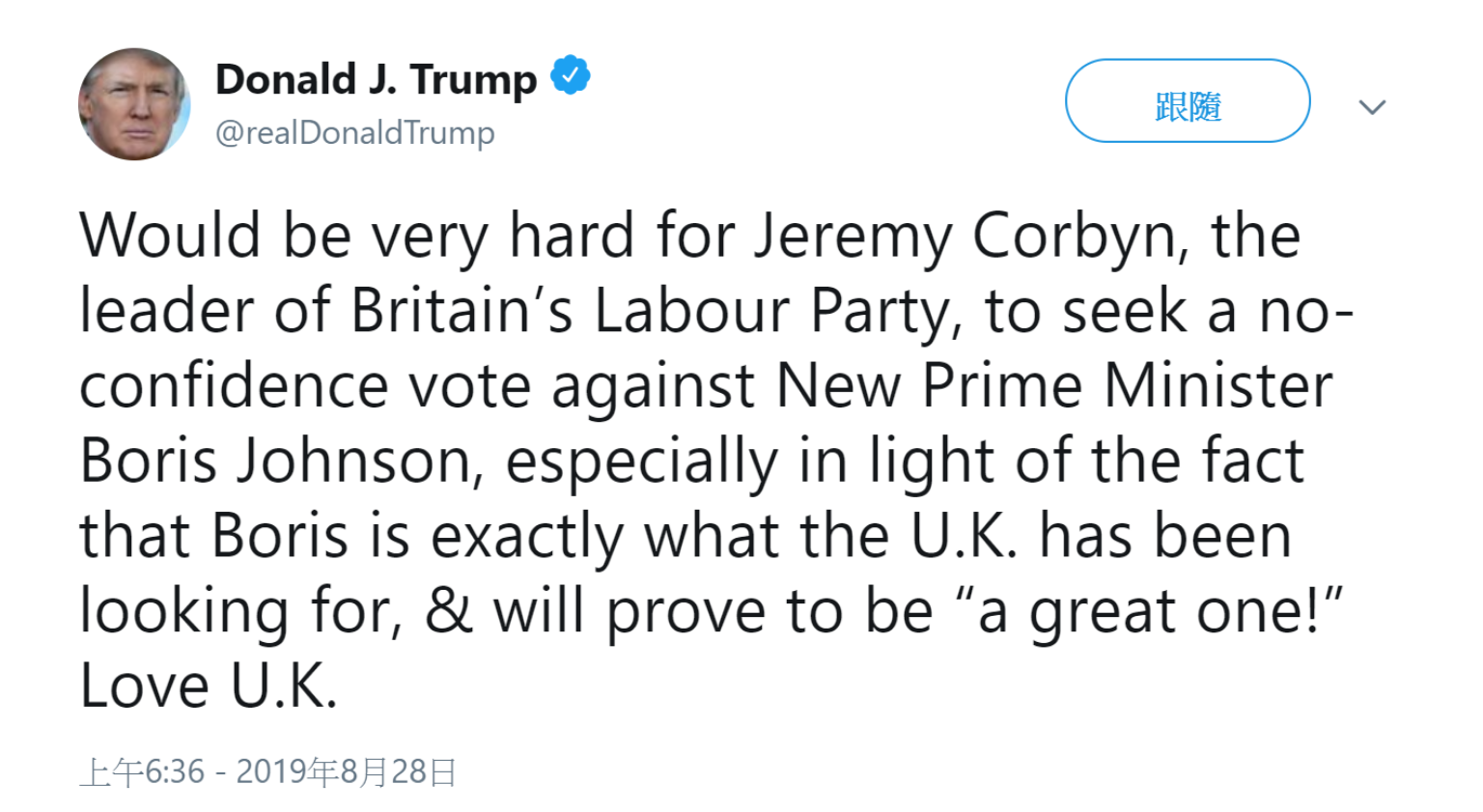Screen dimensions: 1483x812
Task: Click the word "Britain's" in the tweet
Action: [x=462, y=311]
